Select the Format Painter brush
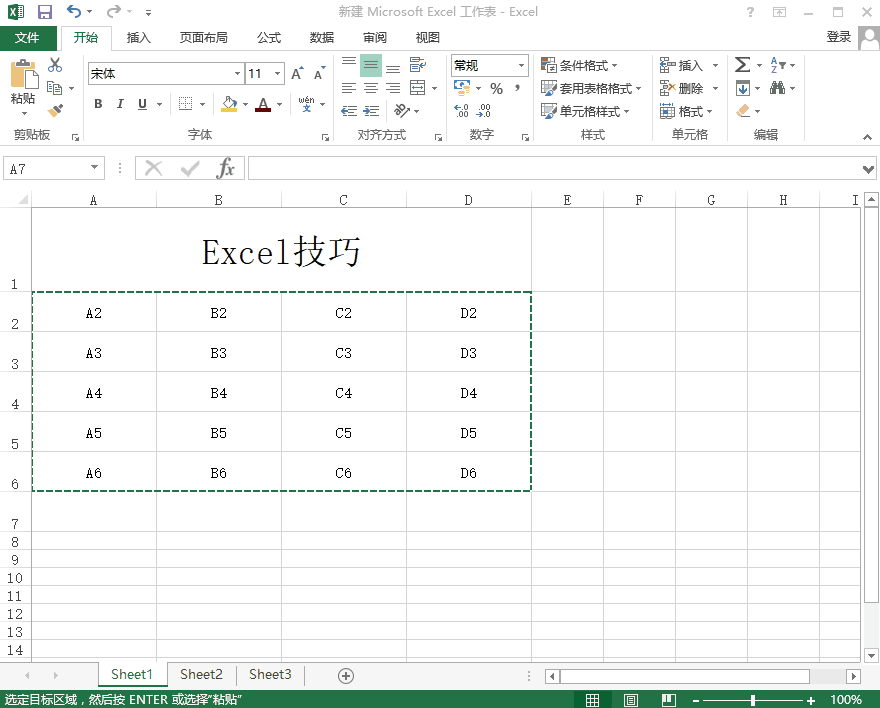Screen dimensions: 880x708 55,111
